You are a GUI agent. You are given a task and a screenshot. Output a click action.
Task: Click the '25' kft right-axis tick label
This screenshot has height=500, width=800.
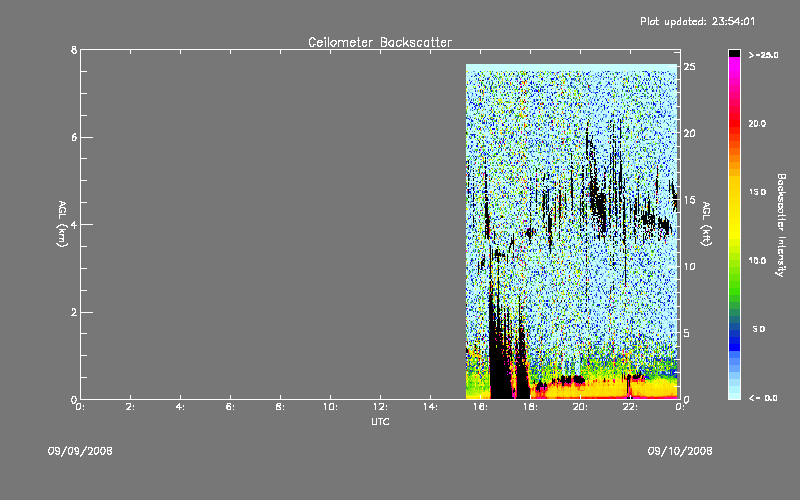pyautogui.click(x=690, y=67)
